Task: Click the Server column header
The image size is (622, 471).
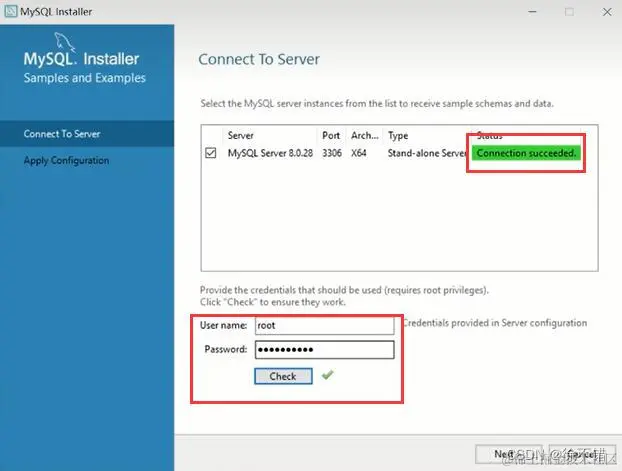Action: coord(241,135)
